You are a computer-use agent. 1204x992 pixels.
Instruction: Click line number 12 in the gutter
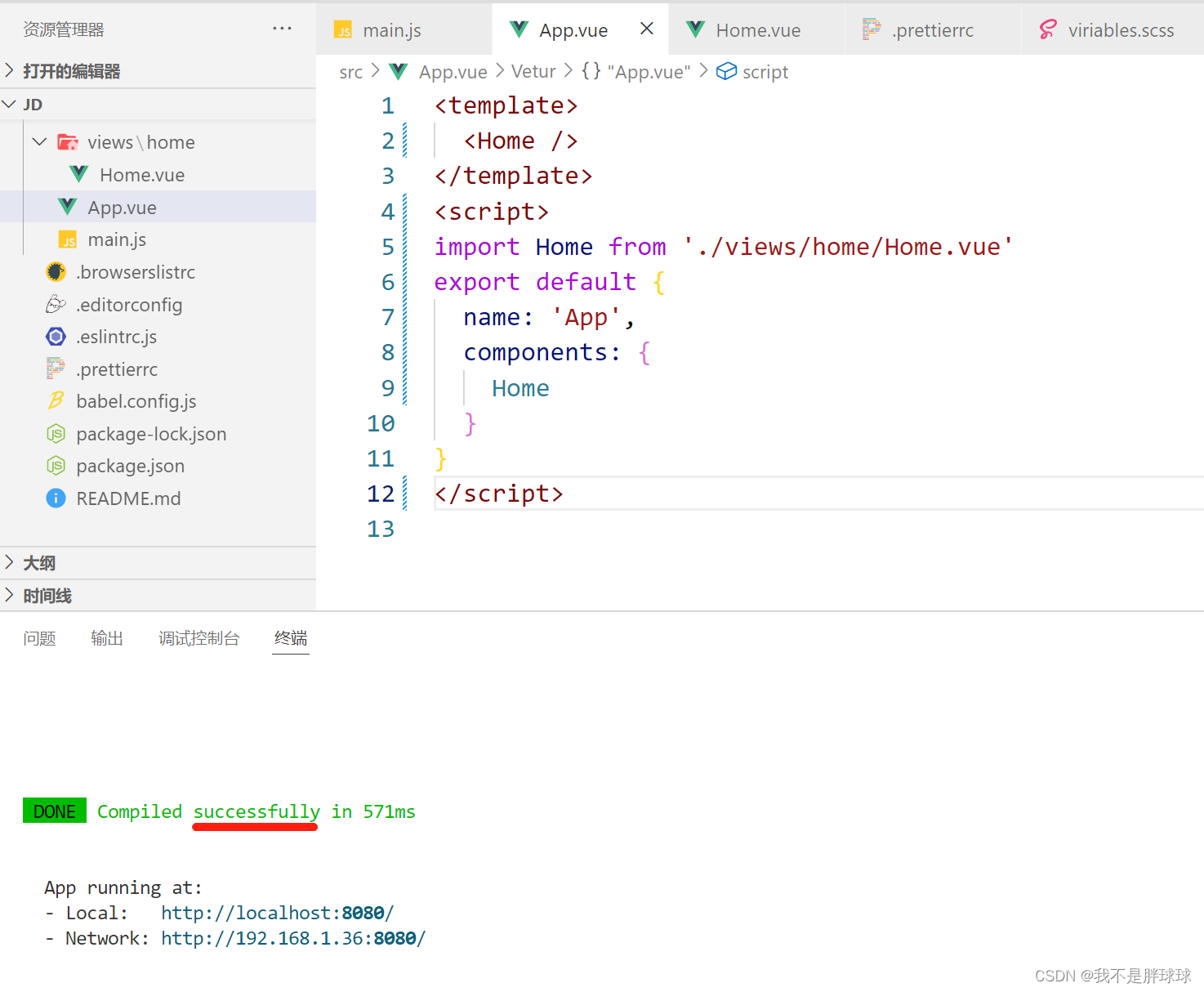click(381, 494)
